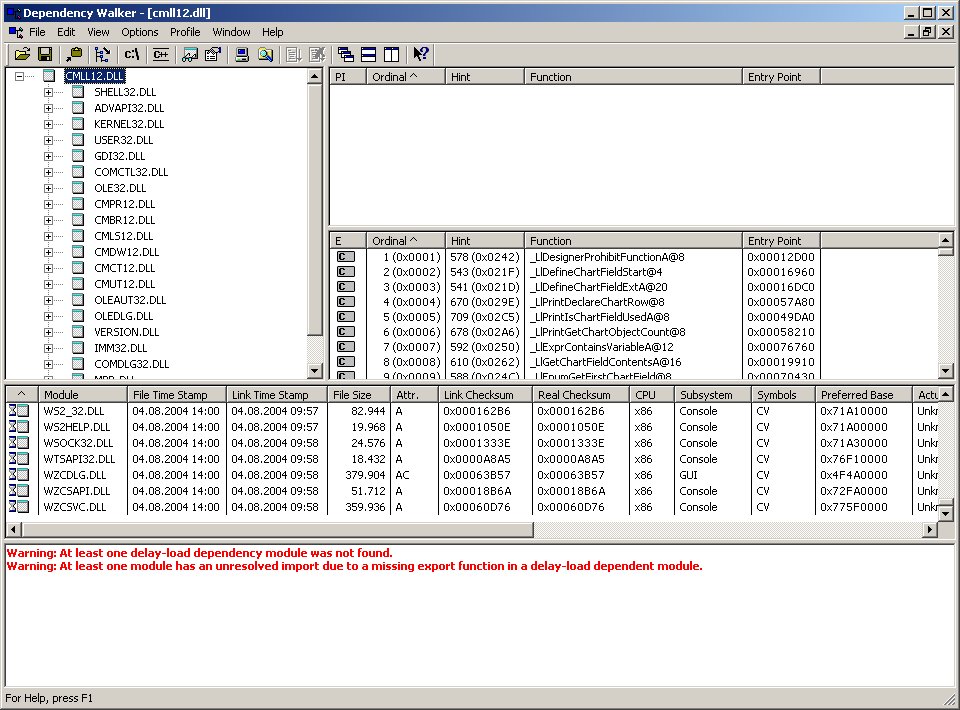
Task: Open the Properties toolbar icon
Action: point(212,55)
